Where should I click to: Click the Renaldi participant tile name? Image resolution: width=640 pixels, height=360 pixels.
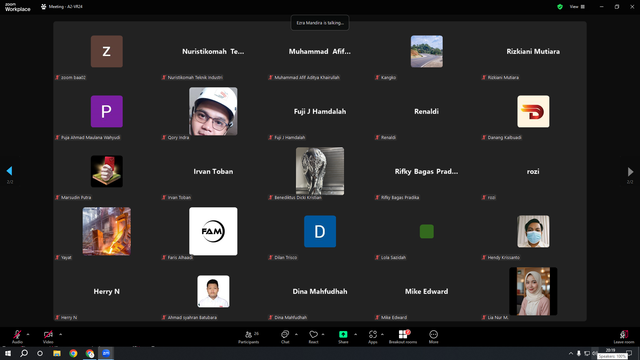[x=427, y=111]
